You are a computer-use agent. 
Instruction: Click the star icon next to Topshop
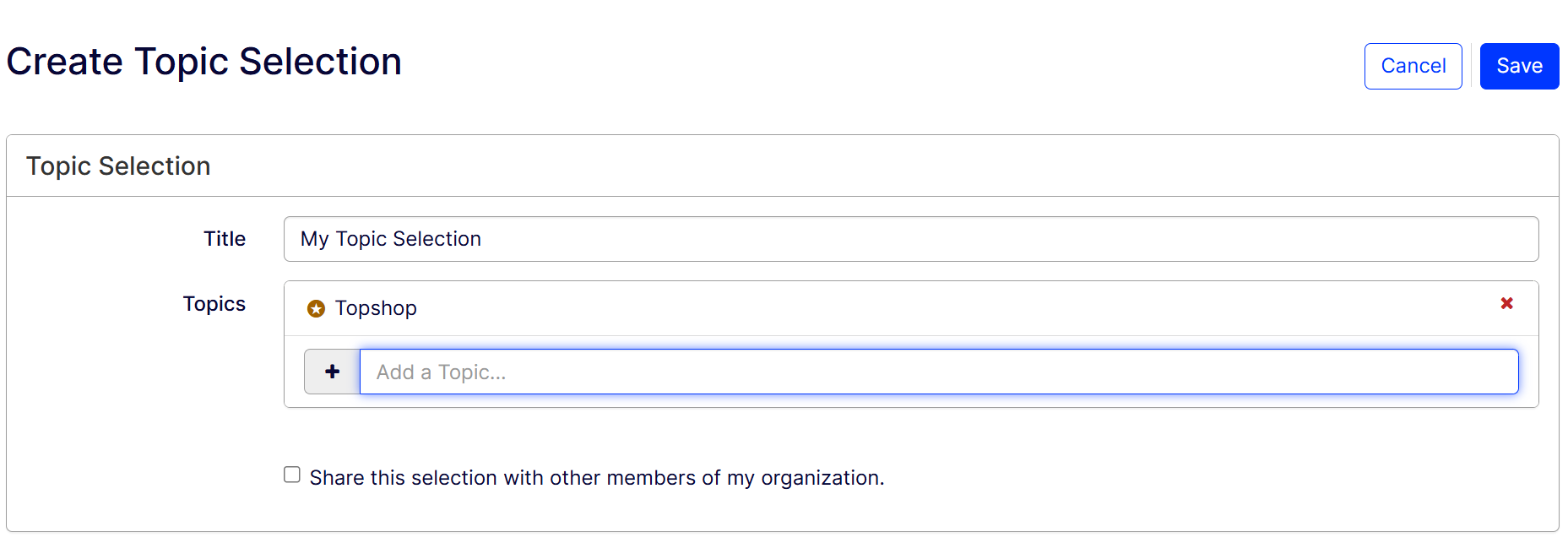[316, 309]
